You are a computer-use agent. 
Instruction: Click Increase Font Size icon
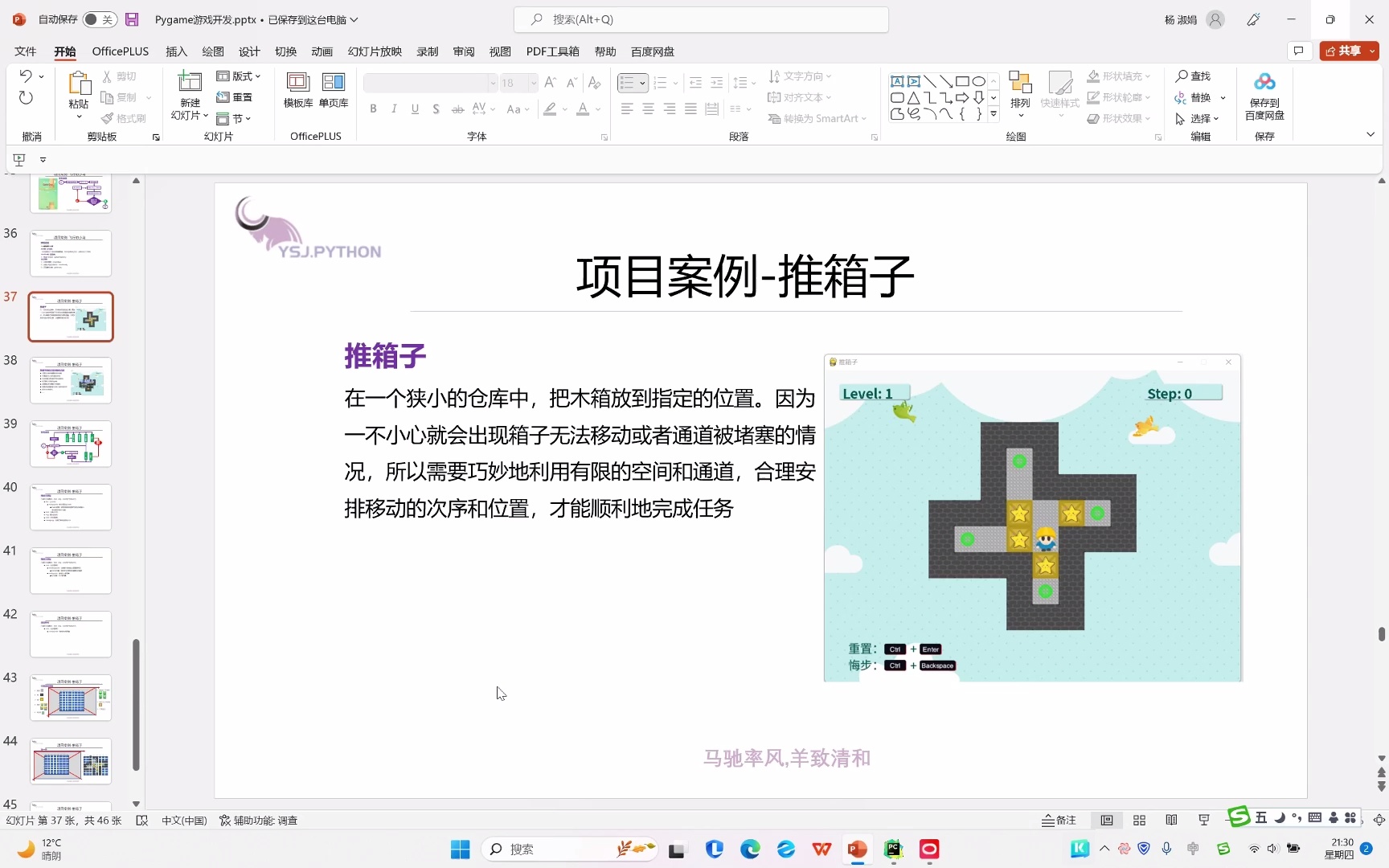551,83
